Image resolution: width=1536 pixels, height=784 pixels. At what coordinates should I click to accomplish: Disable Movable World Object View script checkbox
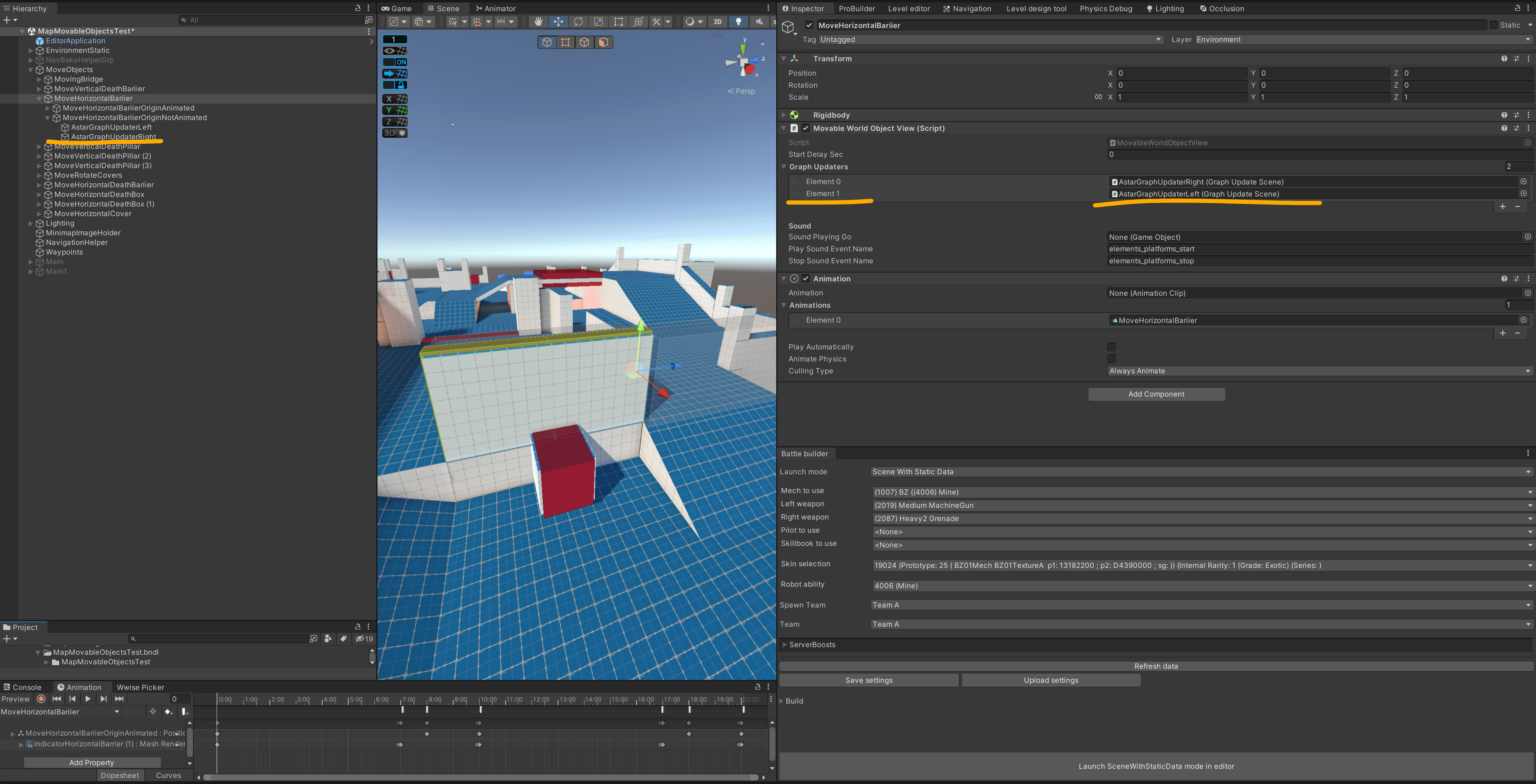click(x=805, y=128)
